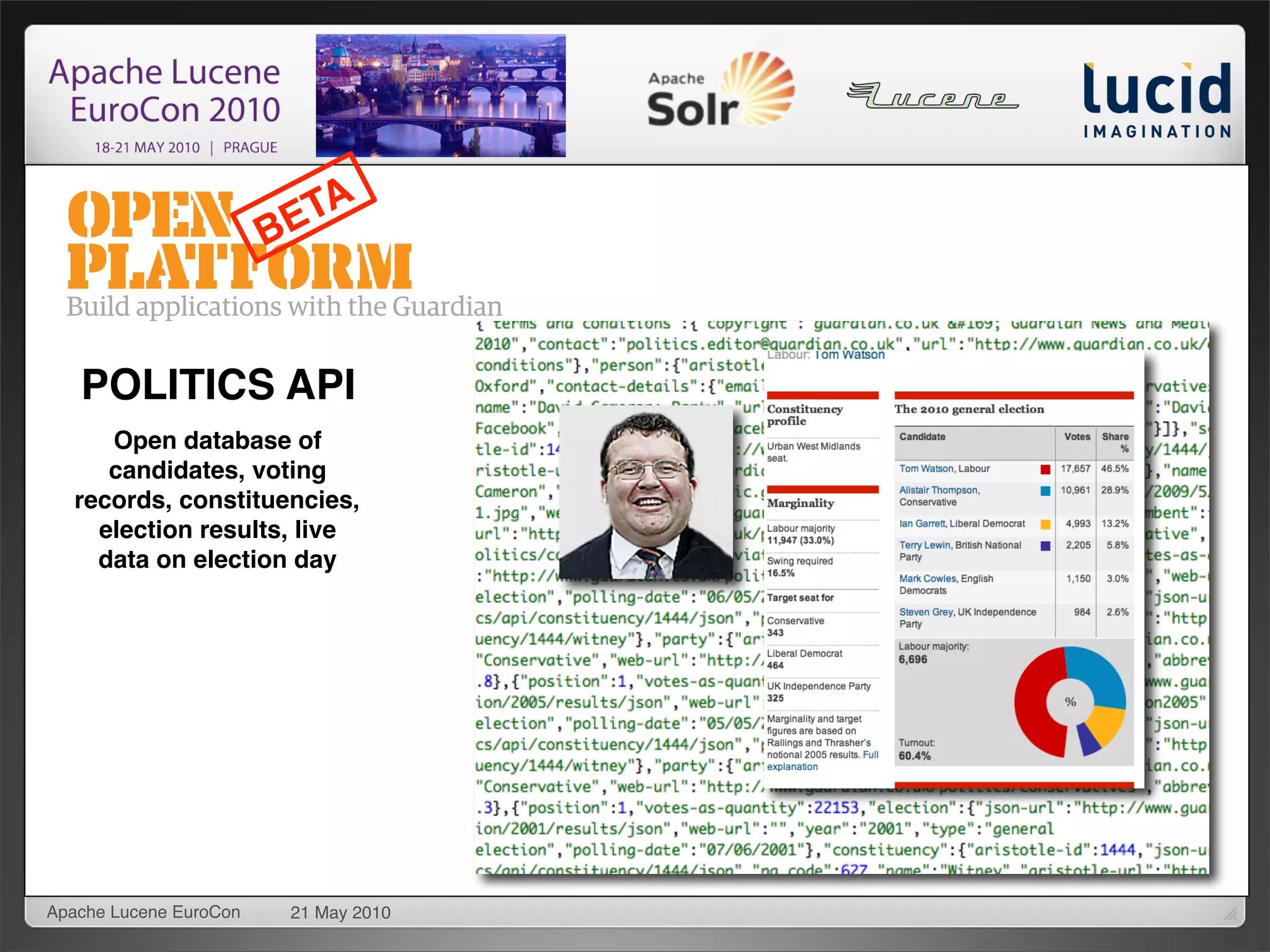Click Liberal Democrat 464 target entry
1270x952 pixels.
point(805,659)
